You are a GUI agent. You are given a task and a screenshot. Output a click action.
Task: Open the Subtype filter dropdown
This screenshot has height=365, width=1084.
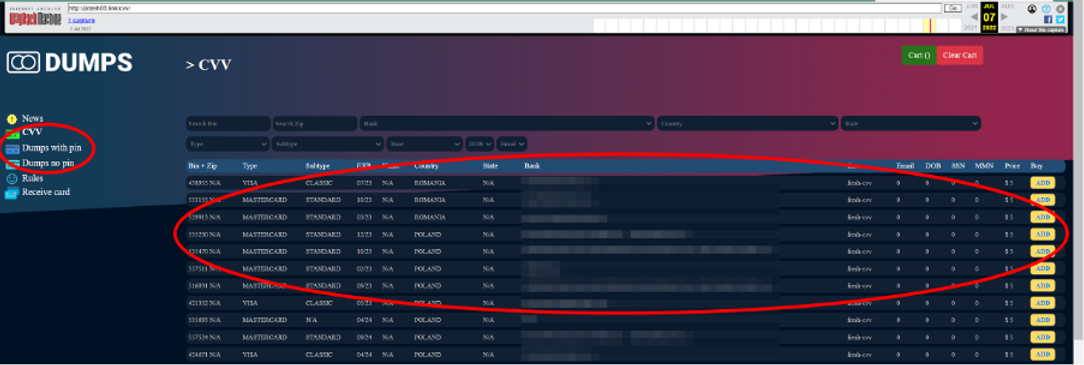328,144
